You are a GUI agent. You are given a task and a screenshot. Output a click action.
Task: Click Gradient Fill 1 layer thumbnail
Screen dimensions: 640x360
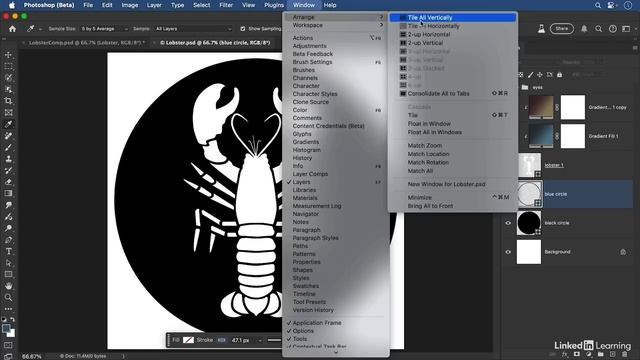pyautogui.click(x=541, y=136)
